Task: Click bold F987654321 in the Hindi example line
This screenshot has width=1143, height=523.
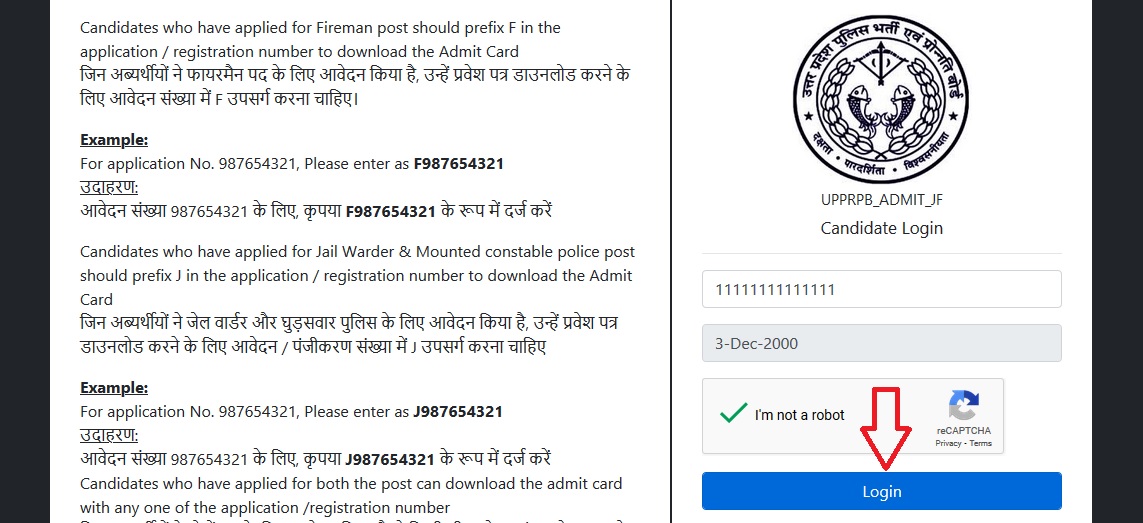Action: tap(391, 212)
